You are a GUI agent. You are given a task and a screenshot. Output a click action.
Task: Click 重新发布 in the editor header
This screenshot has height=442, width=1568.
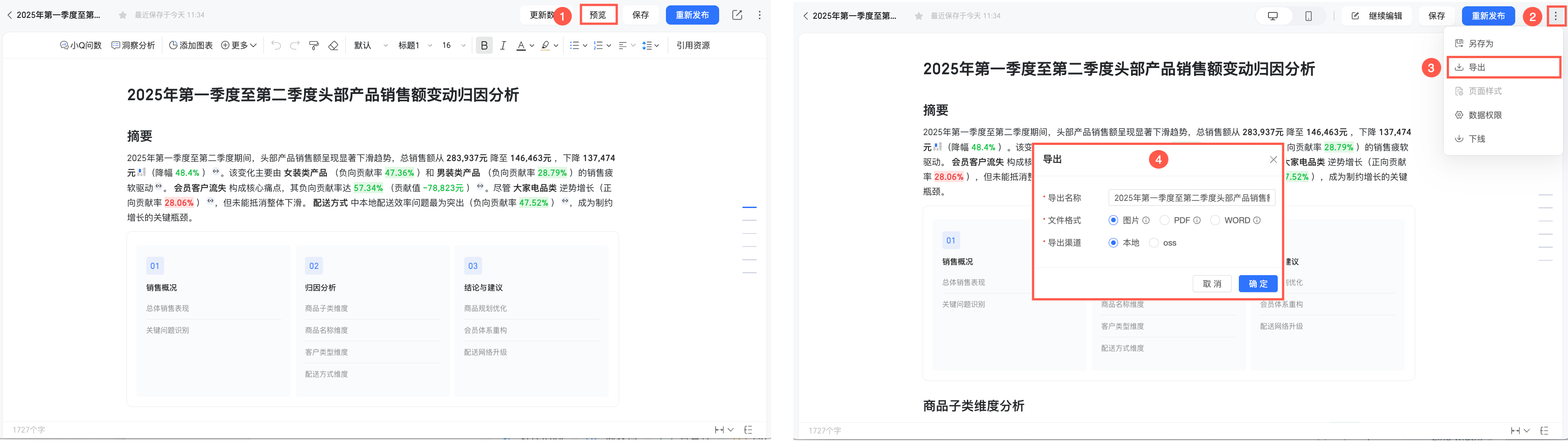tap(692, 15)
